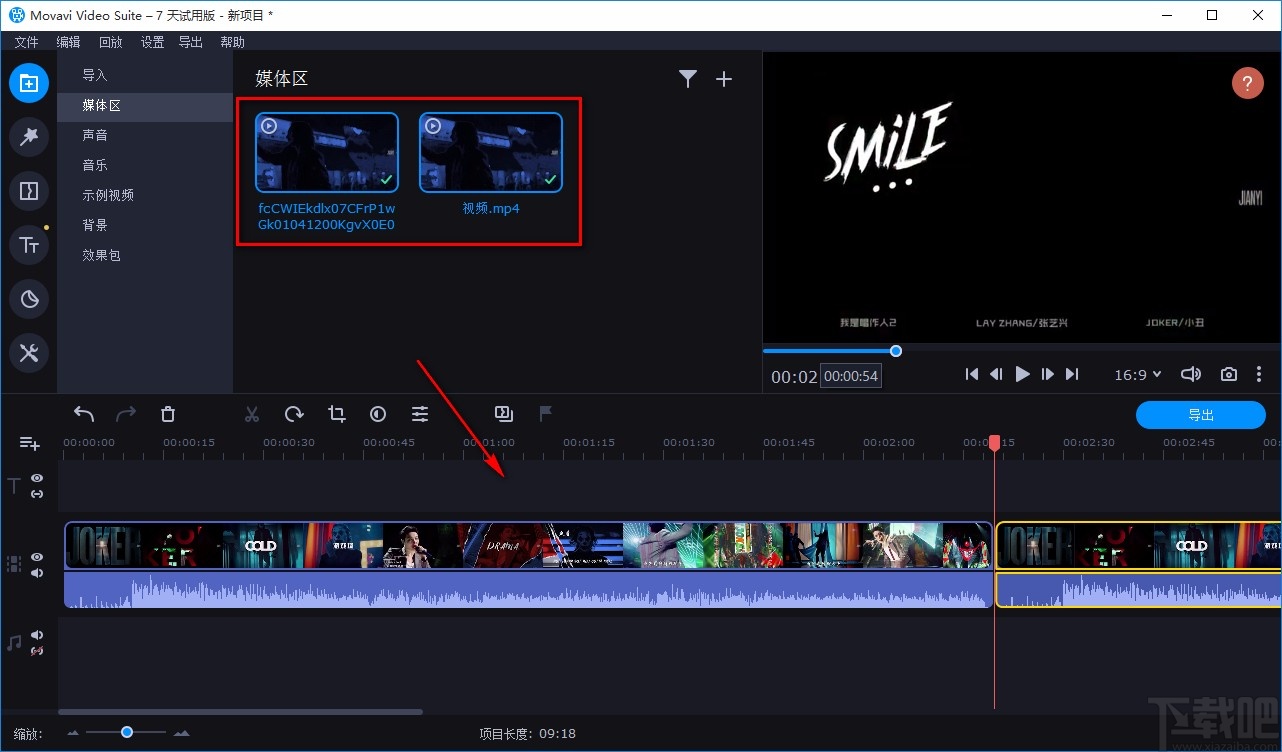
Task: Open the 设置 menu
Action: [152, 42]
